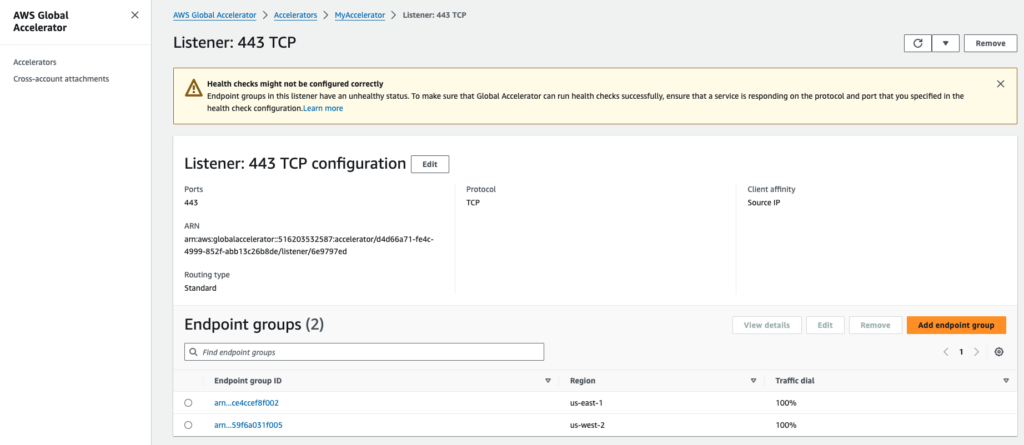Click the 100% traffic dial for us-west-2
1024x445 pixels.
(786, 425)
